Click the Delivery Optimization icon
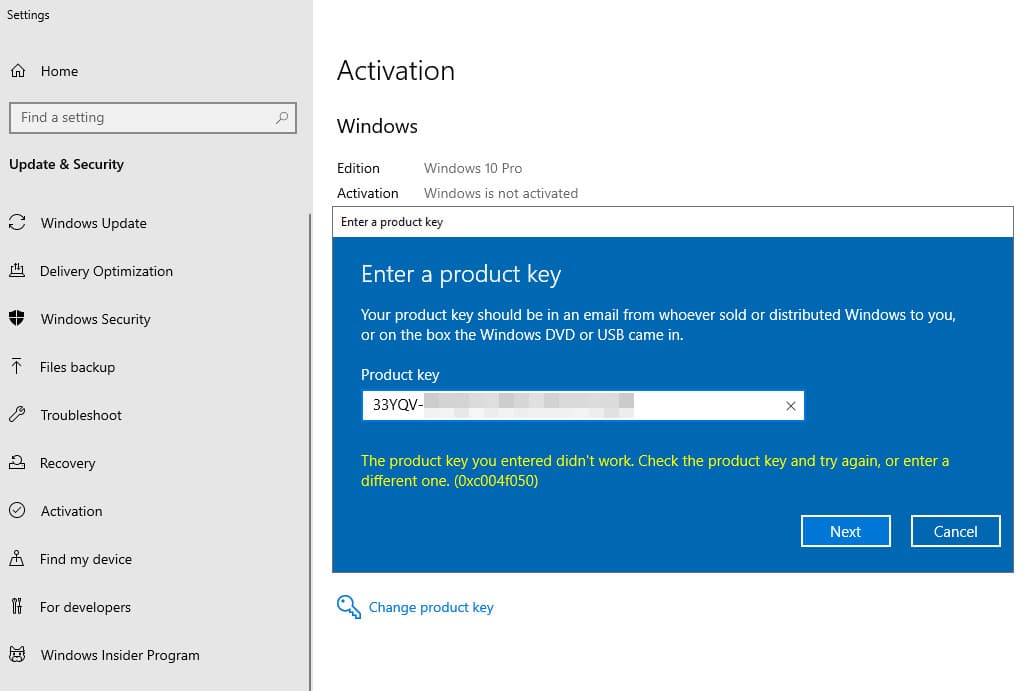 (x=17, y=270)
